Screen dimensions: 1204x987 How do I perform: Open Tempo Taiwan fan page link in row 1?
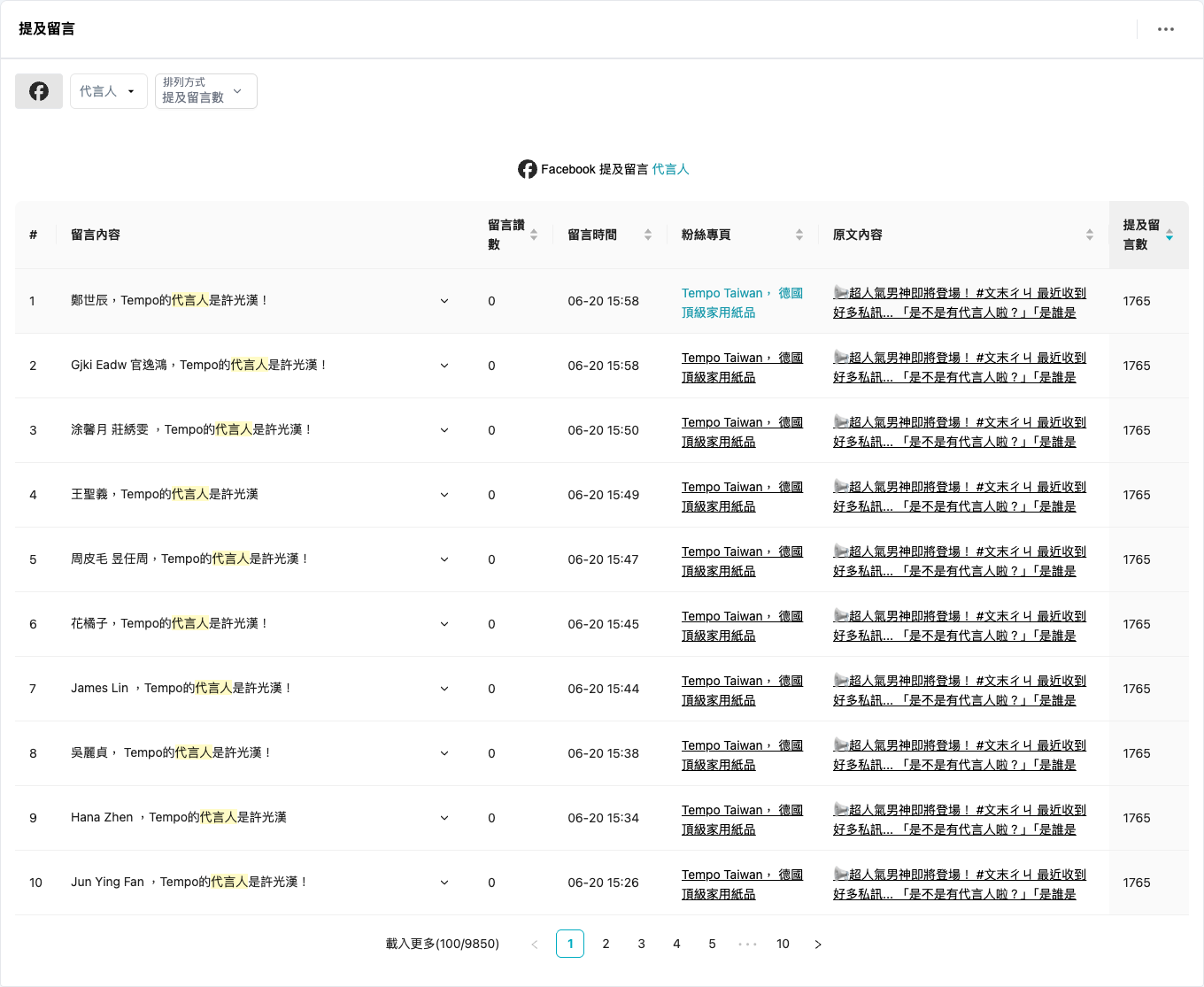[742, 303]
